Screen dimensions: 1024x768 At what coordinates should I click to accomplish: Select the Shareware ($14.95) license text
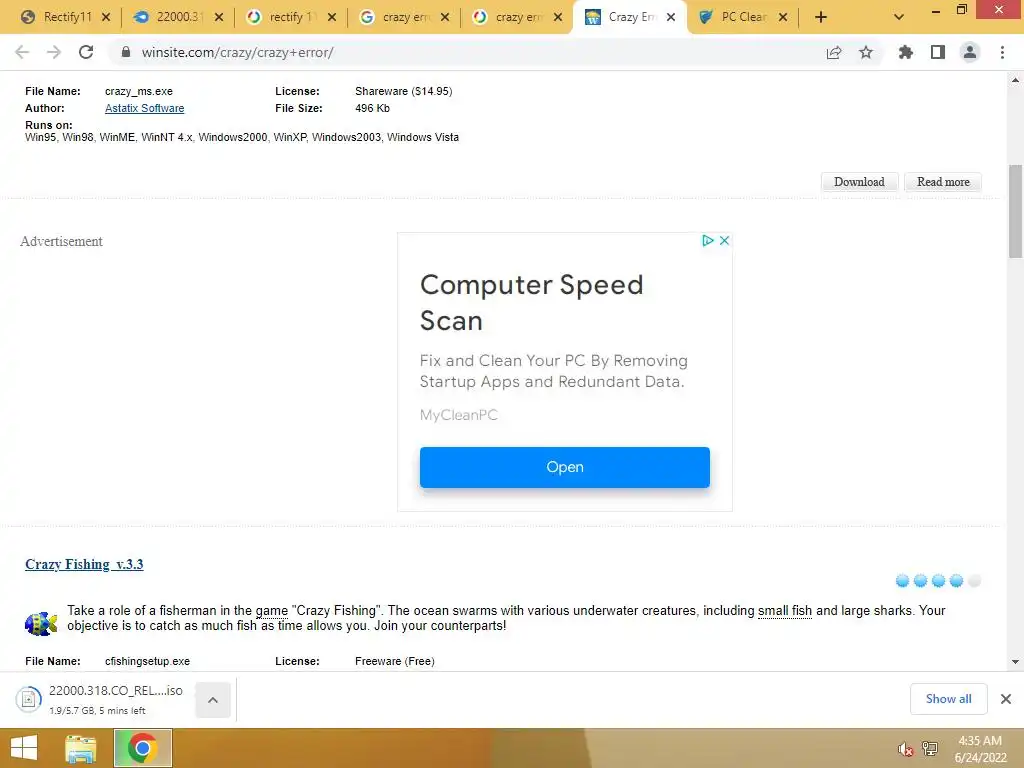(404, 91)
